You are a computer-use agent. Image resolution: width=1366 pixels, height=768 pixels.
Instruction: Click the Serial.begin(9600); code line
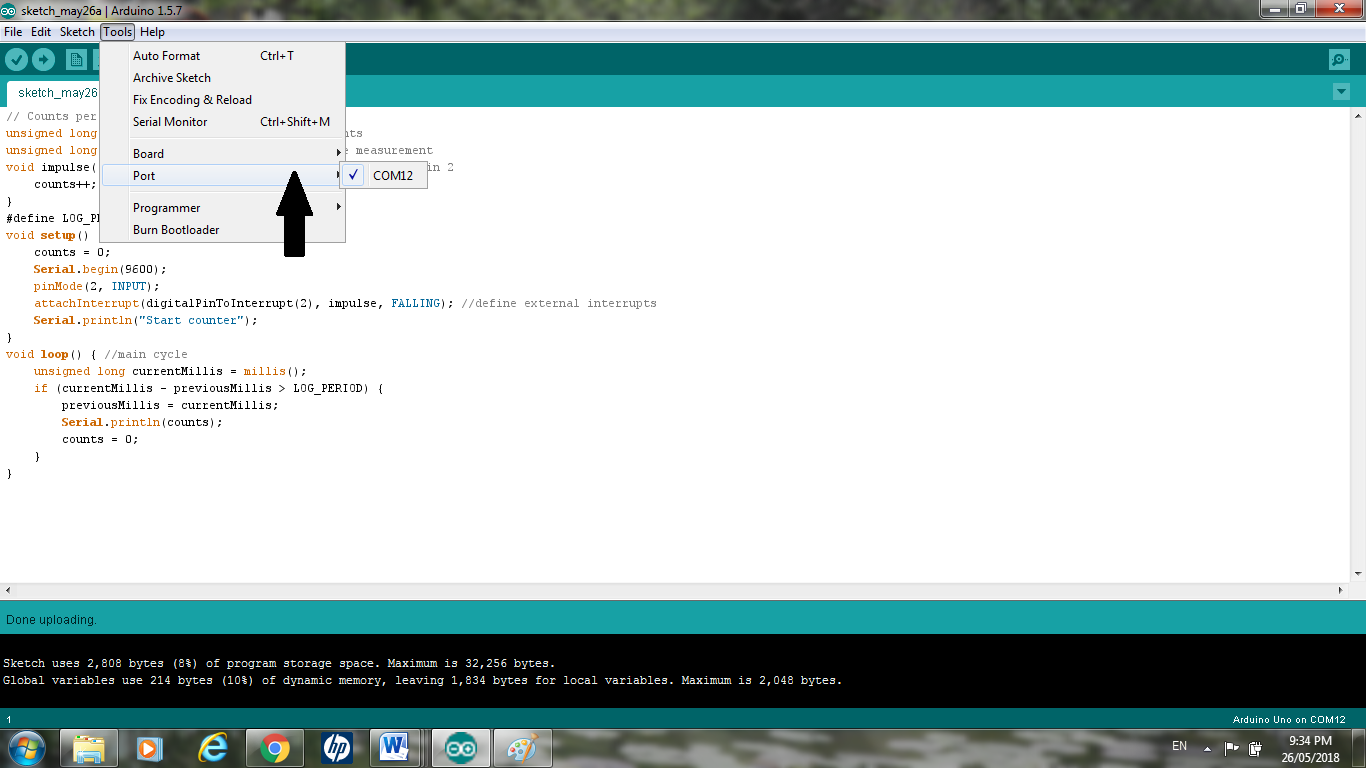100,269
